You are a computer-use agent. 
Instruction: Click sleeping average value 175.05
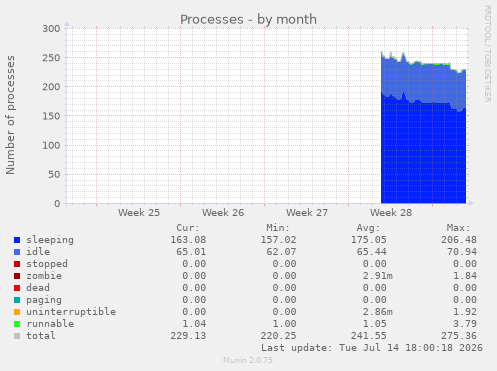(369, 240)
